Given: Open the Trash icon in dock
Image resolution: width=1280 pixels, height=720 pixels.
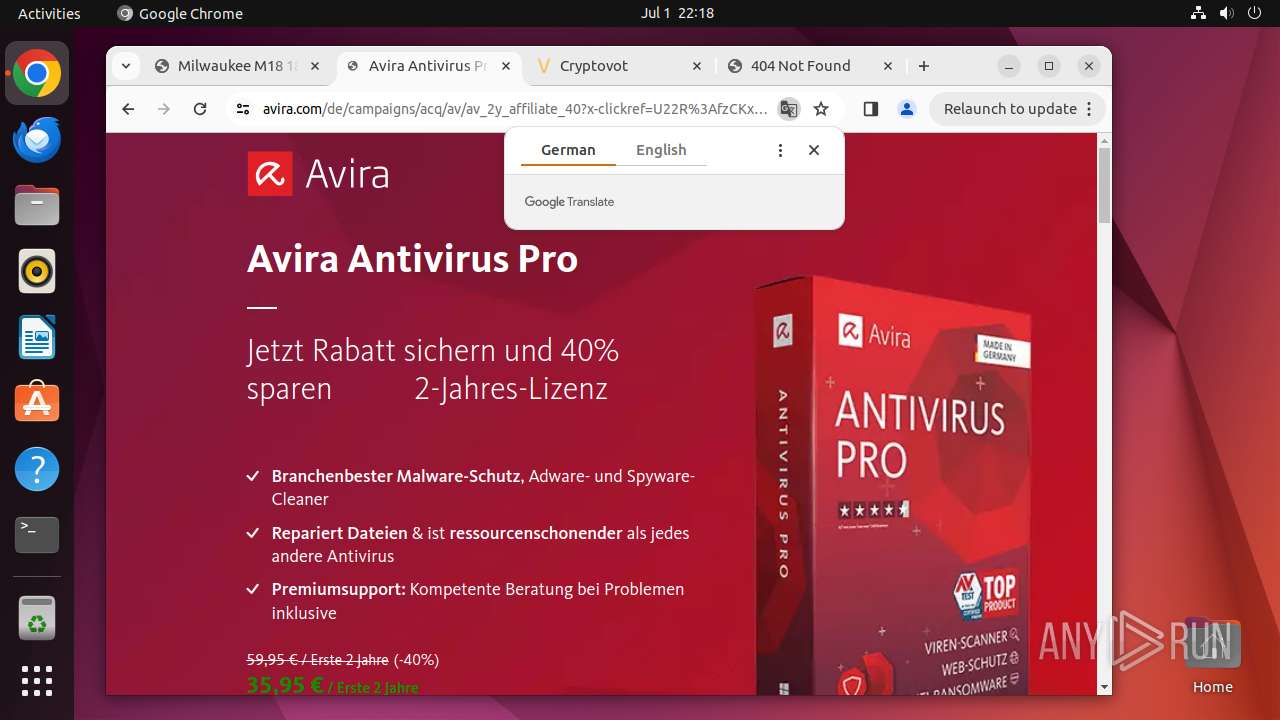Looking at the screenshot, I should pyautogui.click(x=37, y=618).
